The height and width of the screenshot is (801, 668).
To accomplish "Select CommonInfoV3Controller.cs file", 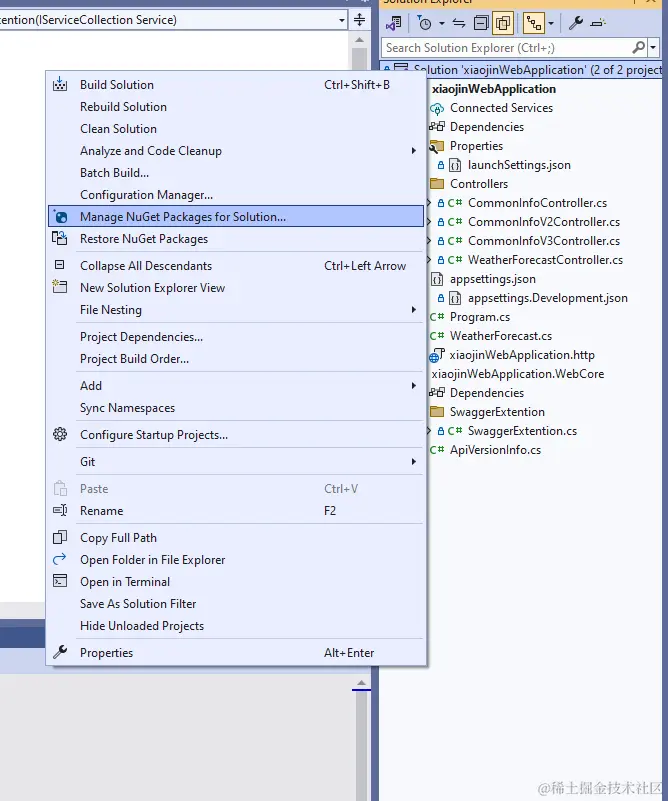I will pos(544,241).
